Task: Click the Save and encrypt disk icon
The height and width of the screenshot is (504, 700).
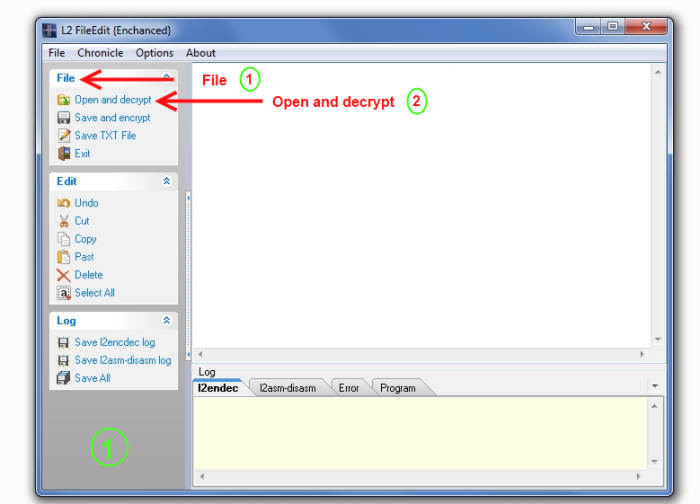Action: coord(64,117)
